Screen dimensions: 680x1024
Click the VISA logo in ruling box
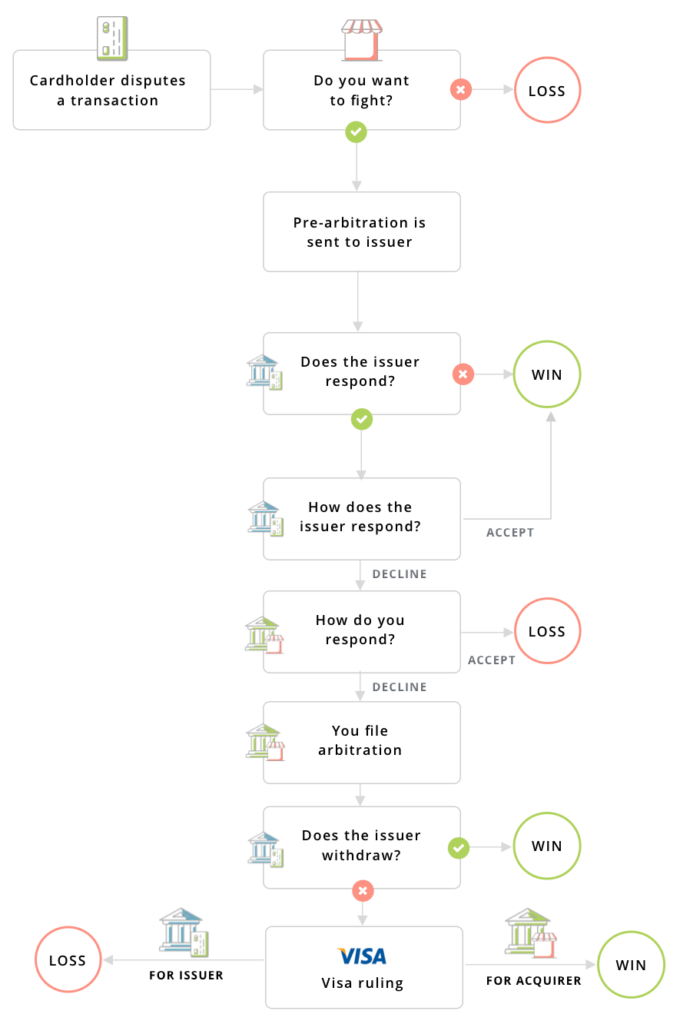(x=362, y=956)
